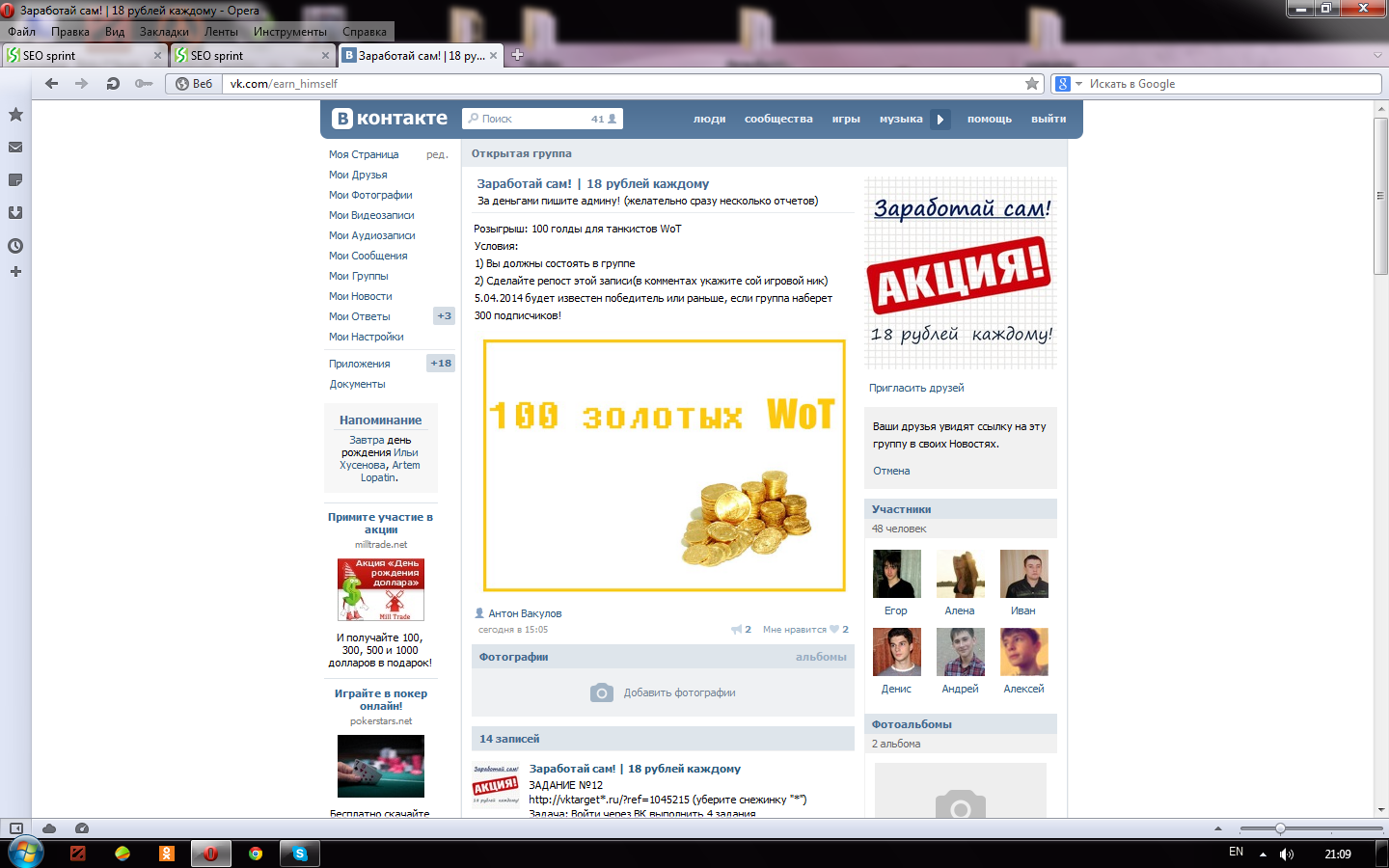Open post author 'Антон Вакулов'
The image size is (1389, 868).
pos(525,614)
